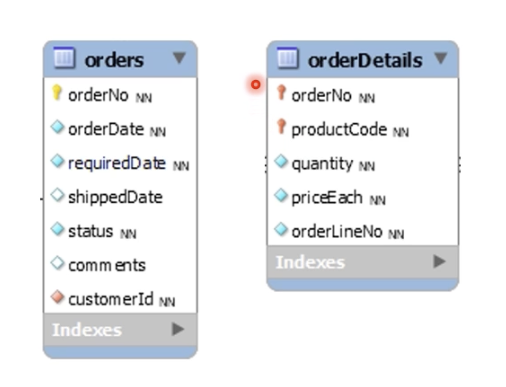Click the red diamond icon next to customerId
506x387 pixels.
pyautogui.click(x=57, y=297)
